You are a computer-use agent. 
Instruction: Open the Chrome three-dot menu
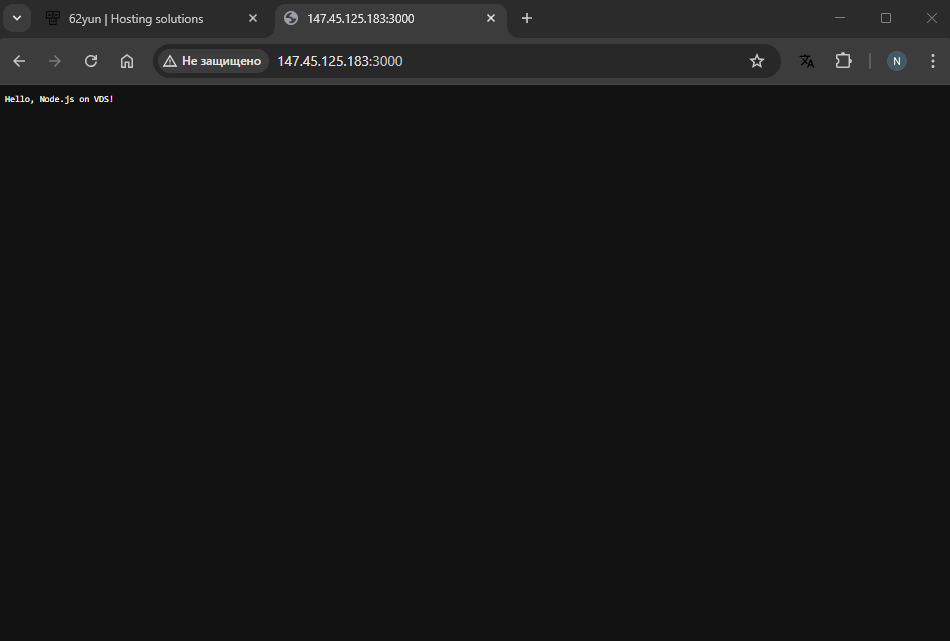(933, 61)
